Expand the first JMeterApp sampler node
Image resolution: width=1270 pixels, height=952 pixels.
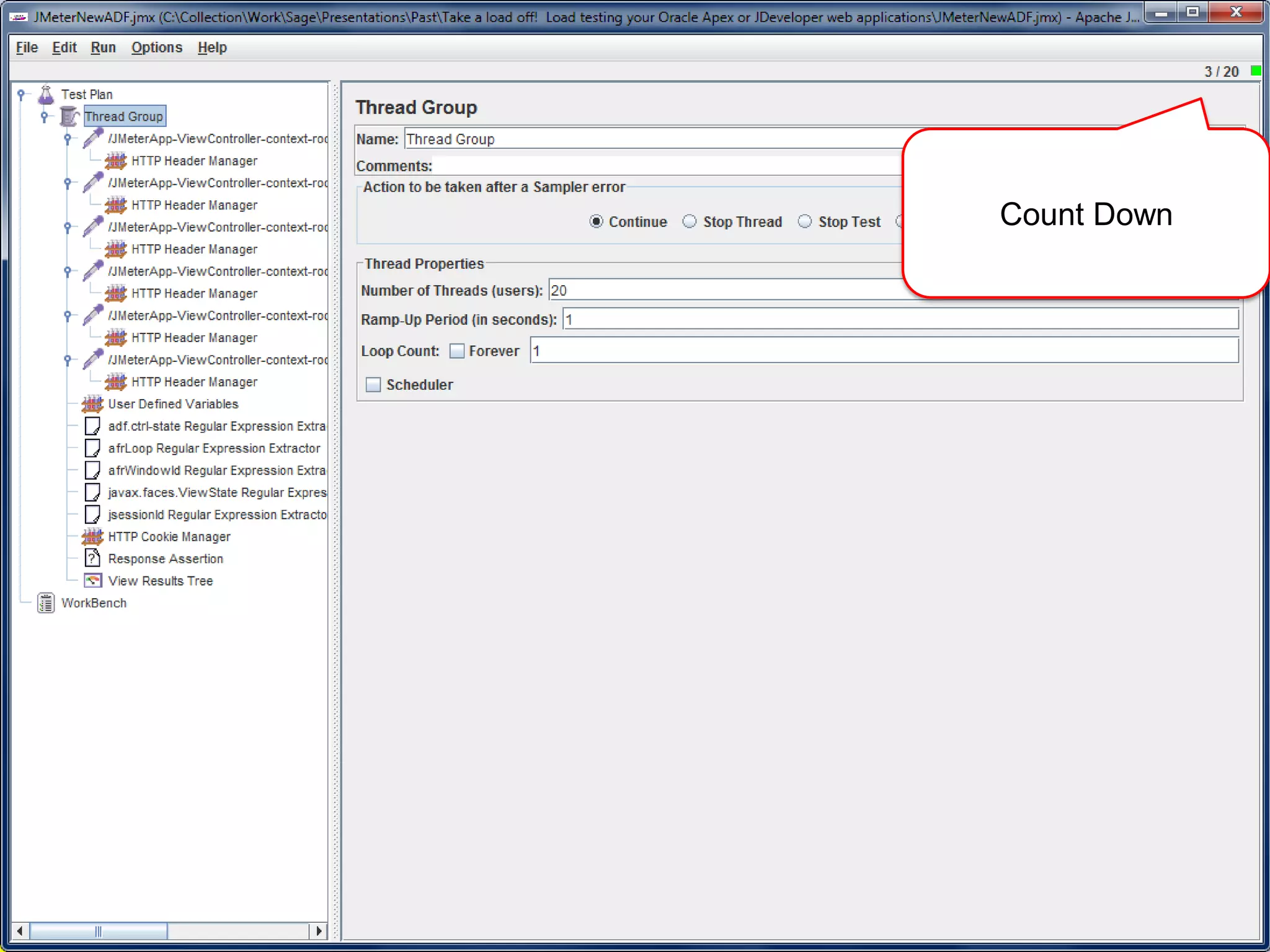click(x=68, y=138)
